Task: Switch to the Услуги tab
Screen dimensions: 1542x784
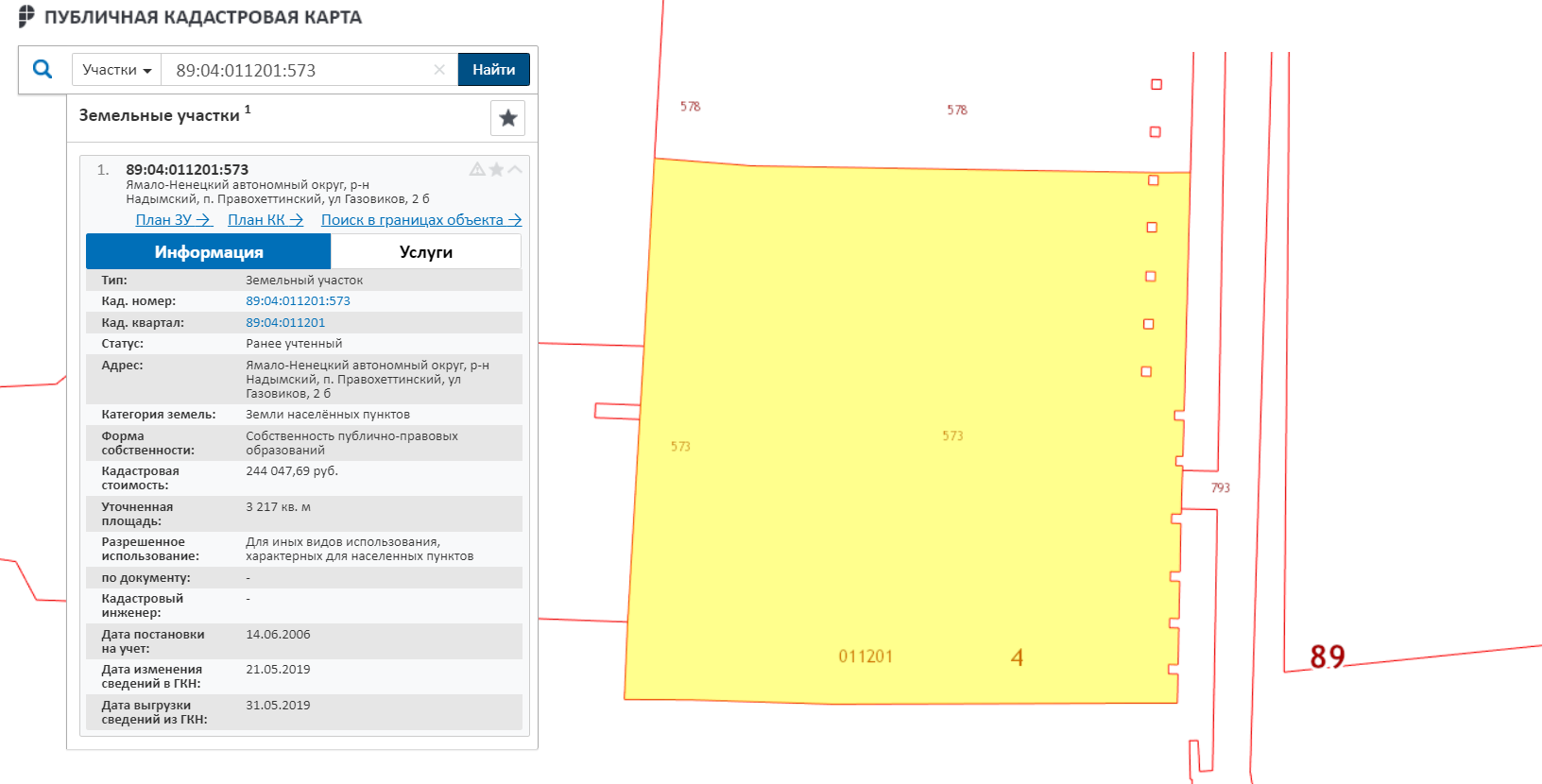Action: (x=425, y=252)
